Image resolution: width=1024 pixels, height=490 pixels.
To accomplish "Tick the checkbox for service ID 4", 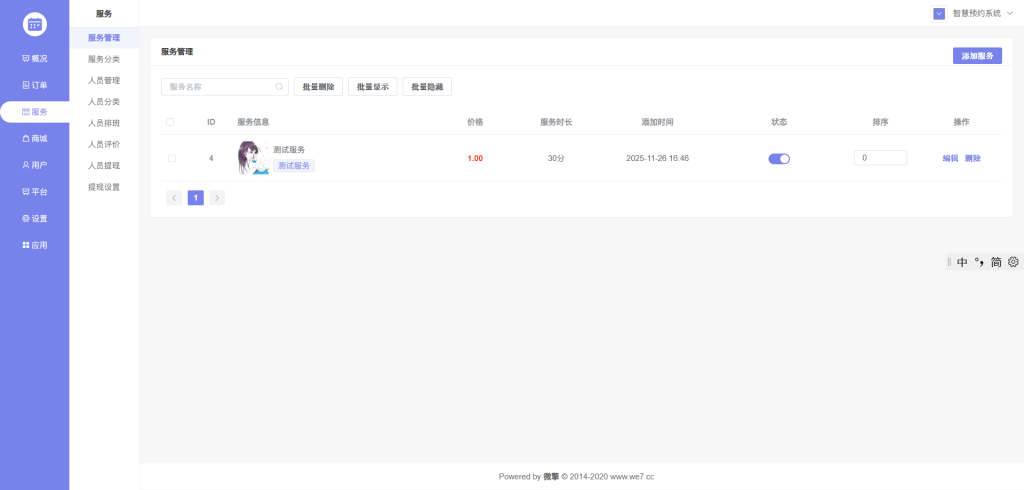I will [x=172, y=158].
